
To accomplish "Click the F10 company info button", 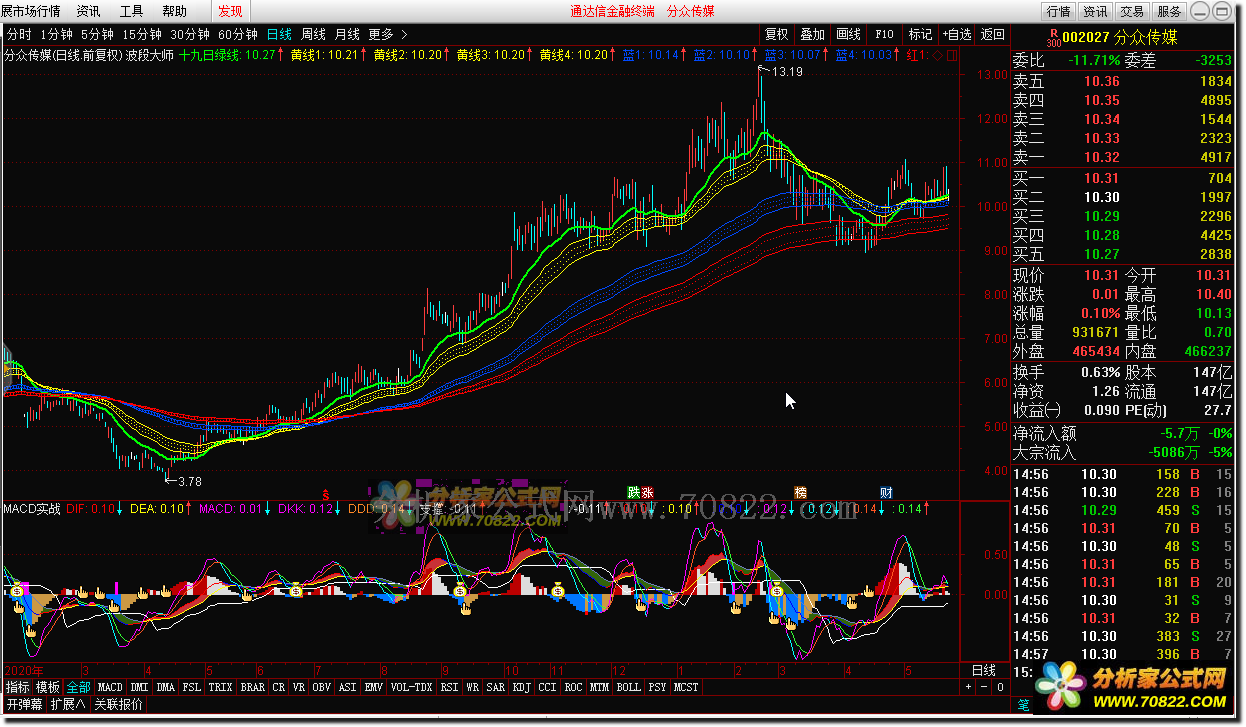I will tap(884, 34).
